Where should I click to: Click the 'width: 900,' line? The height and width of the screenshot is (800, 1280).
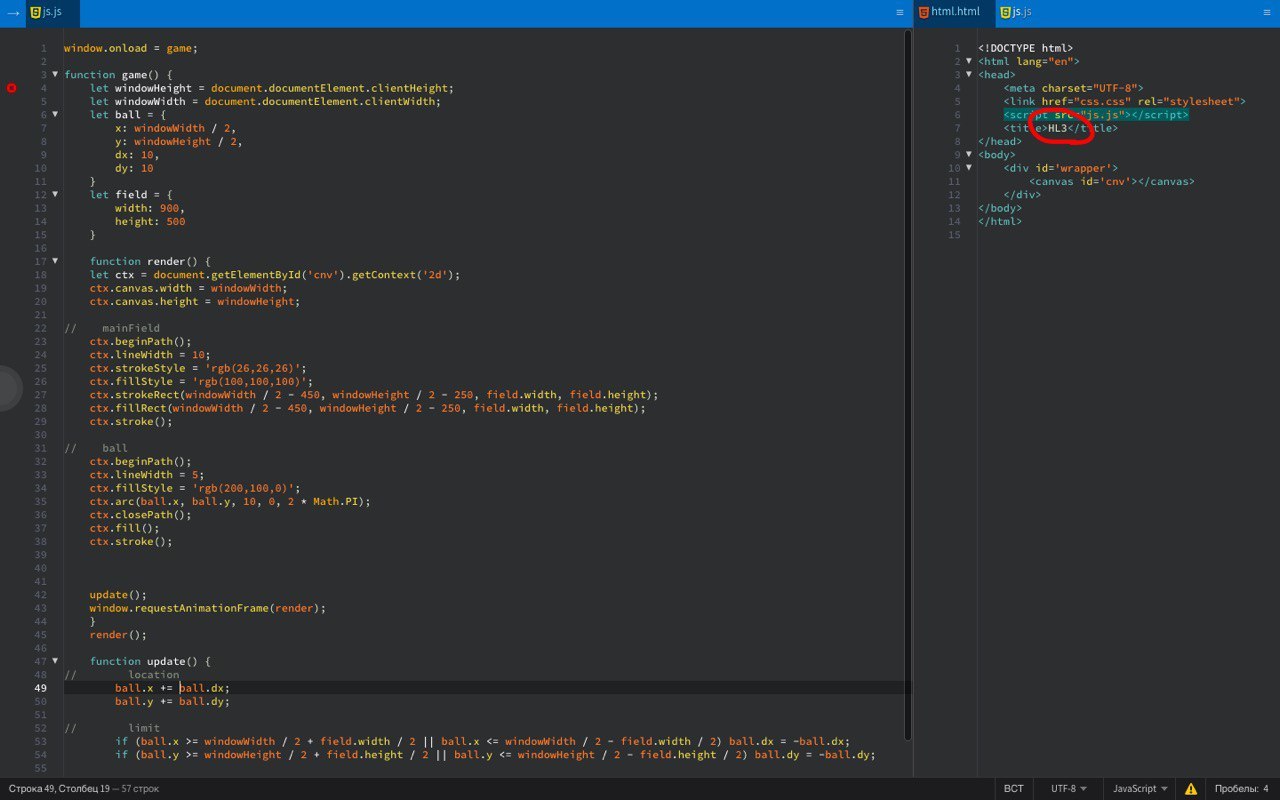pos(150,208)
